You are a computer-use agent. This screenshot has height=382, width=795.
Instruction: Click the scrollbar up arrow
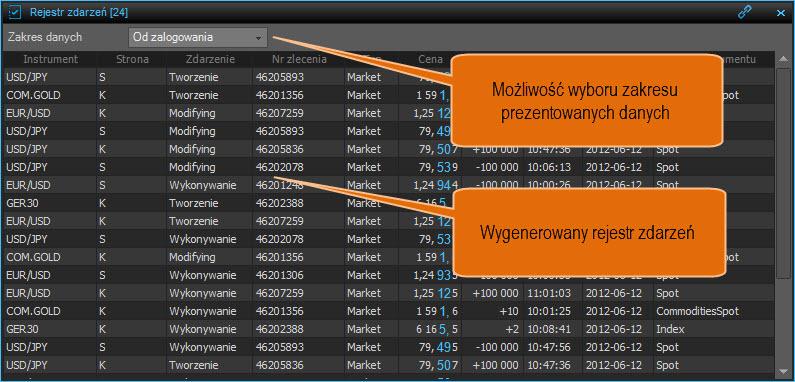coord(782,60)
